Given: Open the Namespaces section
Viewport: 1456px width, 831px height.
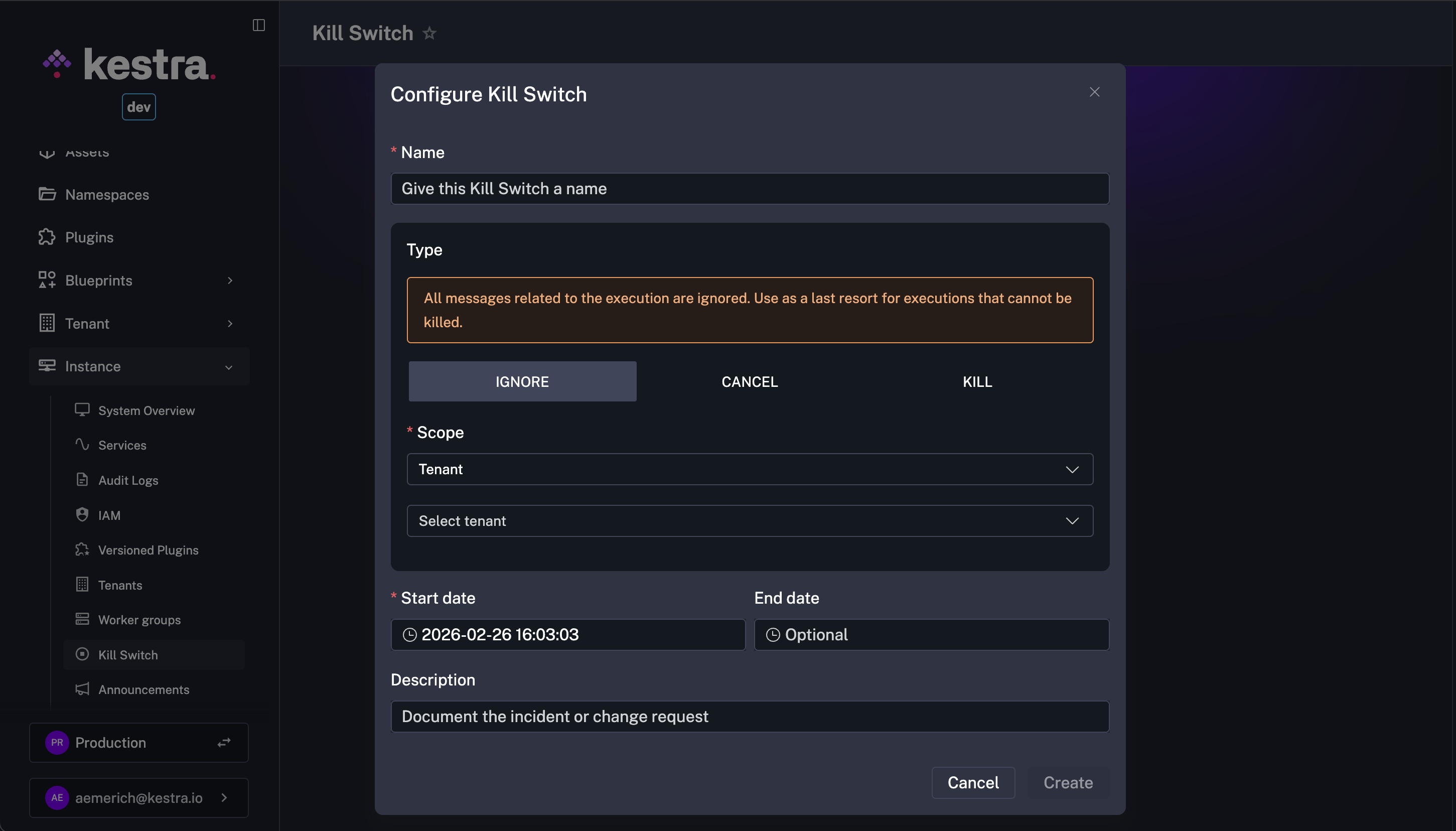Looking at the screenshot, I should (107, 194).
